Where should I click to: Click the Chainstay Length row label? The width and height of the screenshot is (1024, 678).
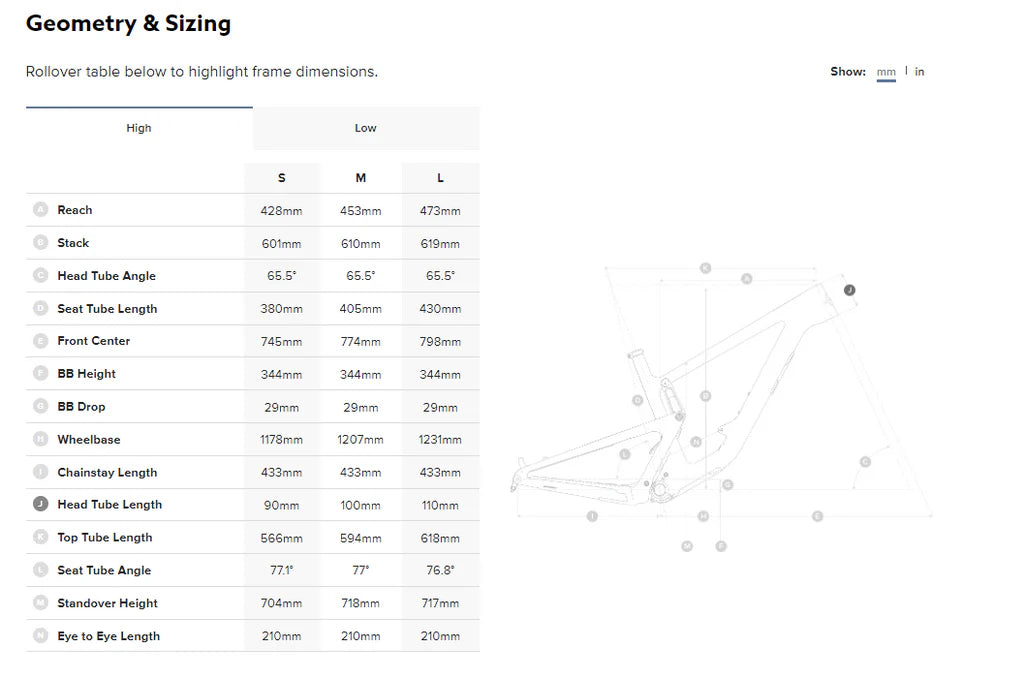tap(107, 472)
